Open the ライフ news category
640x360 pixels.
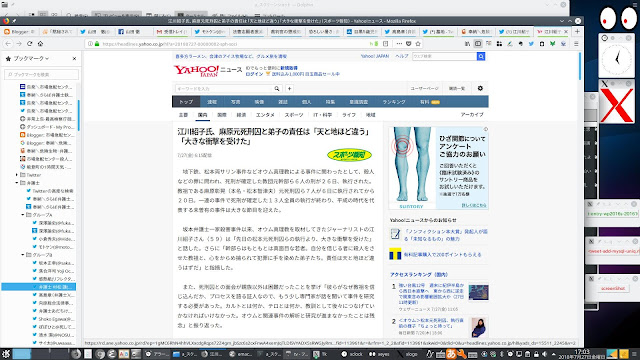point(349,115)
